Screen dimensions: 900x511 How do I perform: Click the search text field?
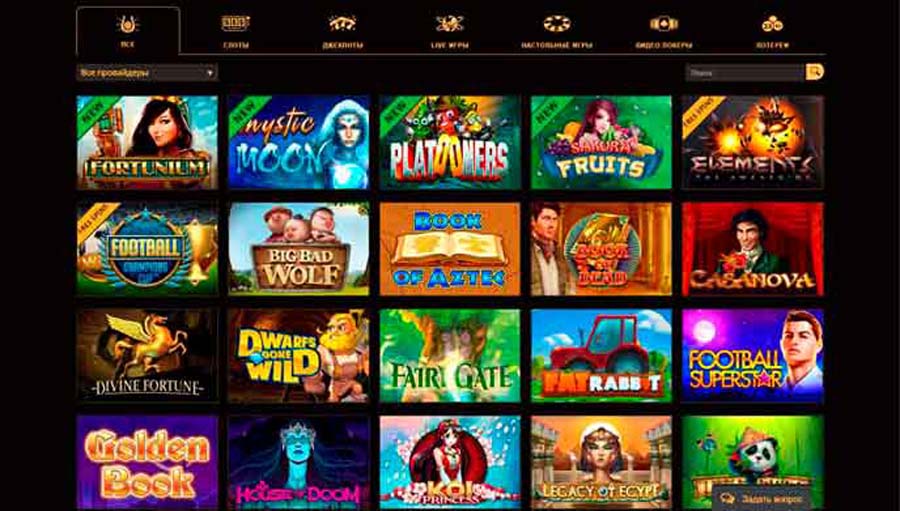pyautogui.click(x=745, y=73)
